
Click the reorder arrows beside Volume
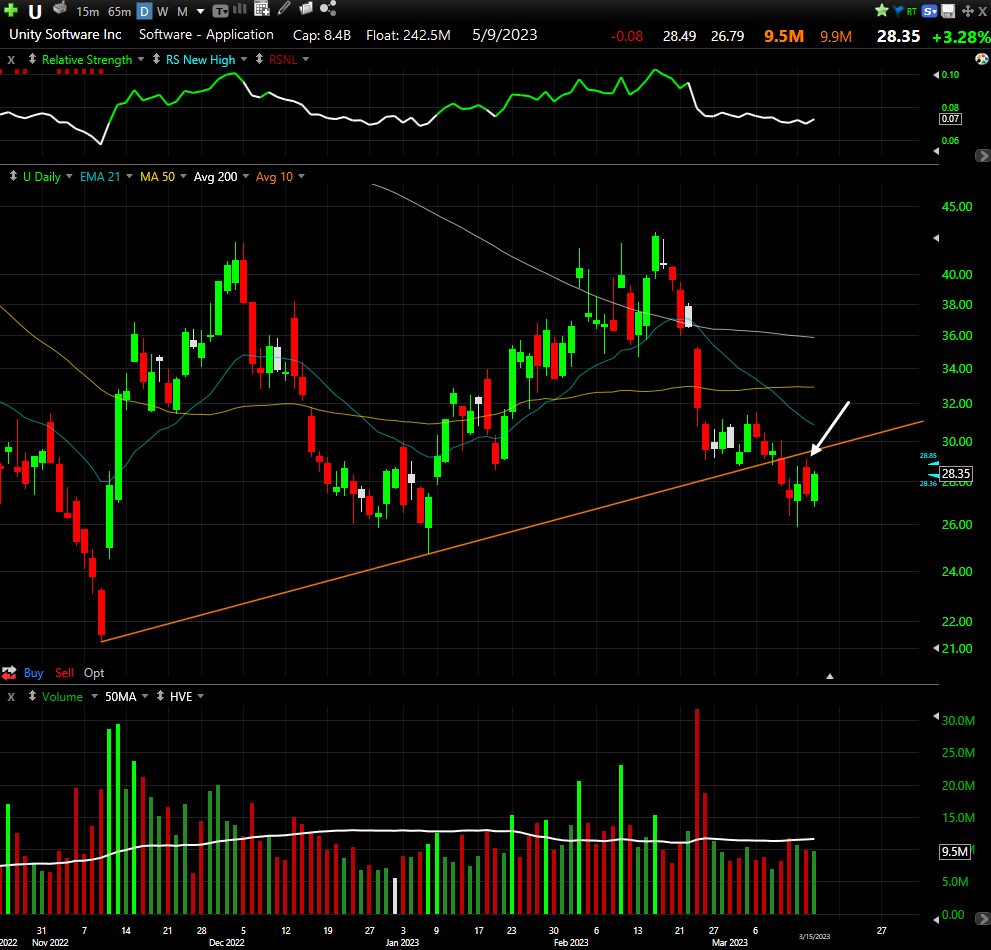(x=32, y=696)
